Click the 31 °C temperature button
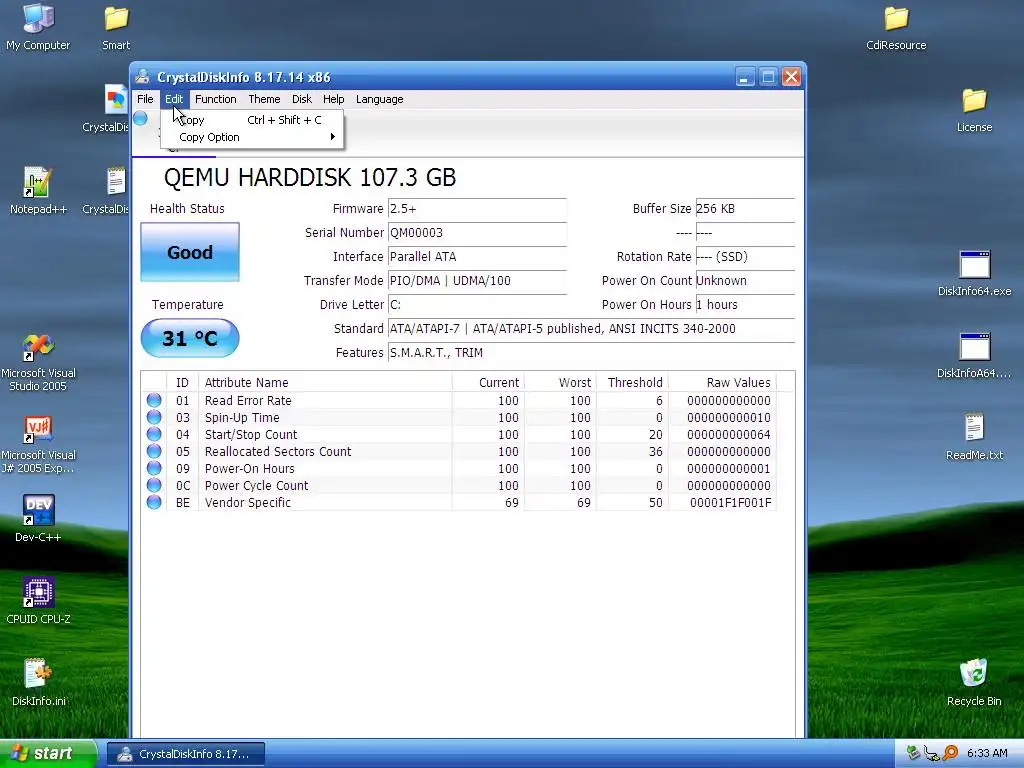The width and height of the screenshot is (1024, 768). coord(190,338)
